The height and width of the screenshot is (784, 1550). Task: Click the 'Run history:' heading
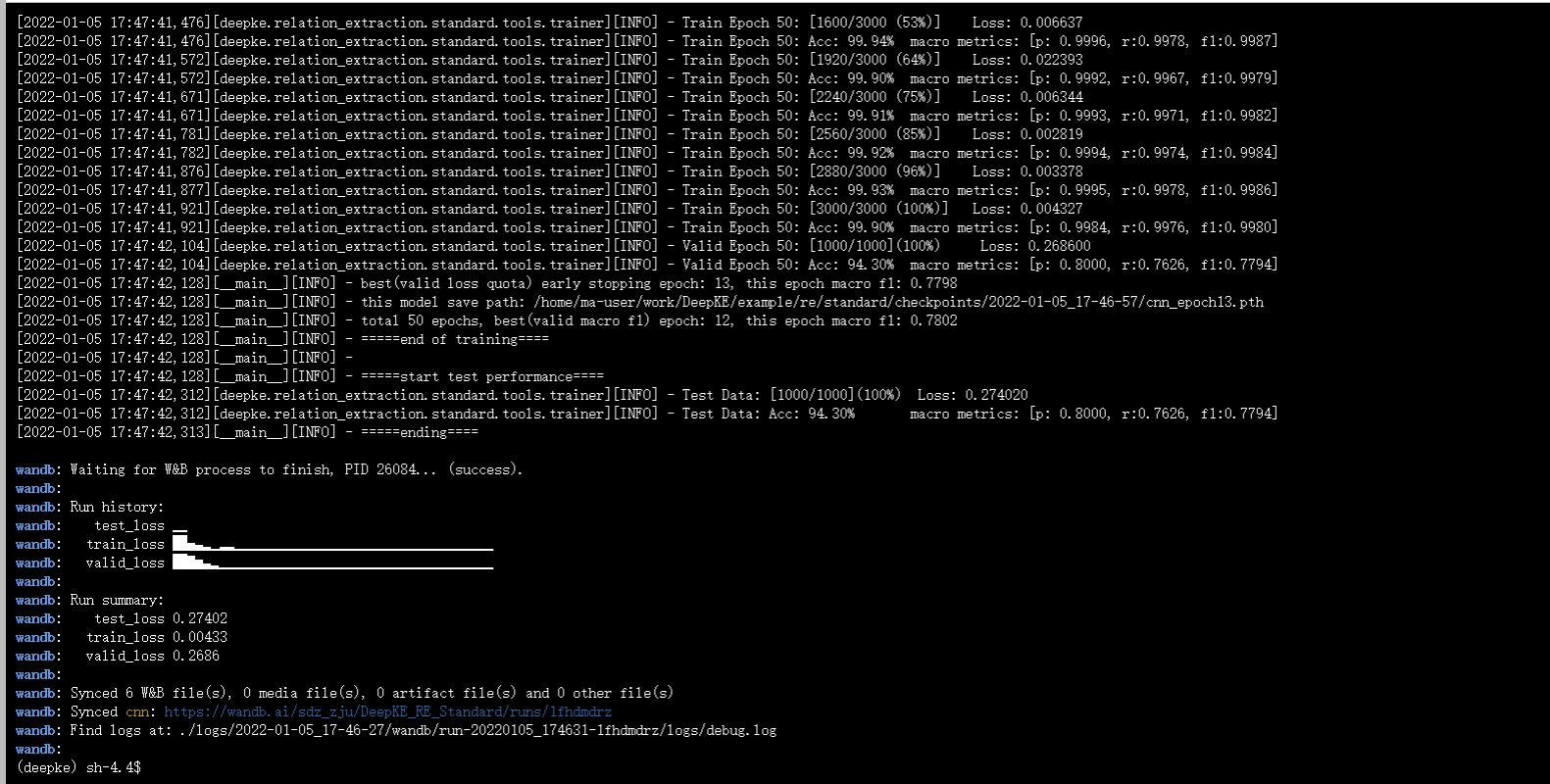click(x=117, y=507)
